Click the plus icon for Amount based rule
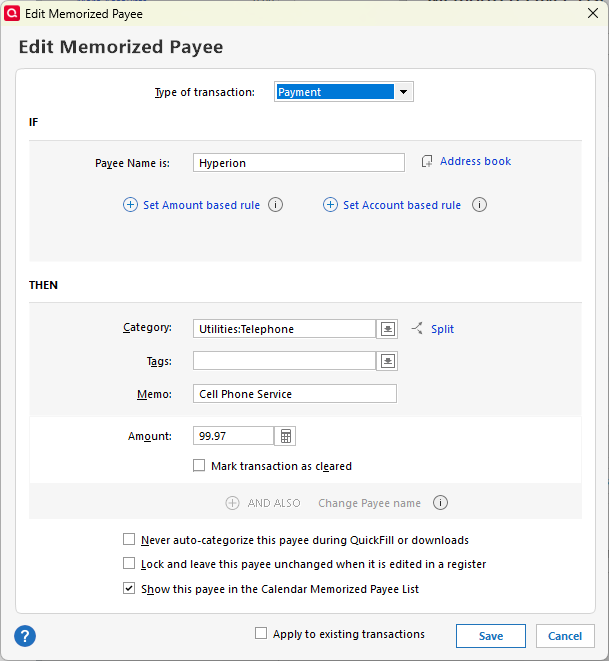609x661 pixels. 130,205
